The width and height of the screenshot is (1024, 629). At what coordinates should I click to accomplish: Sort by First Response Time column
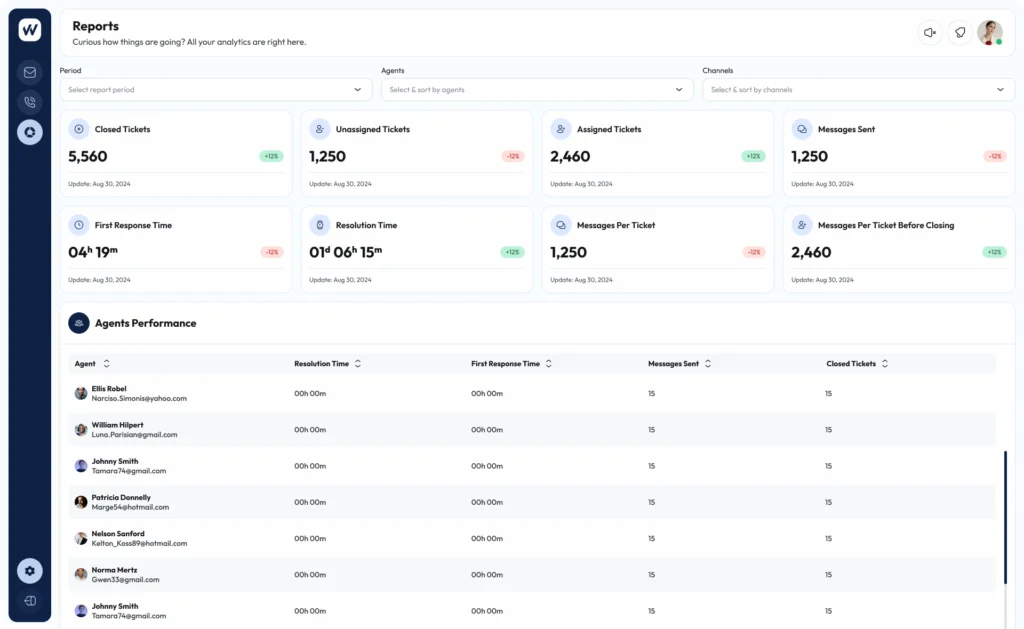(549, 364)
